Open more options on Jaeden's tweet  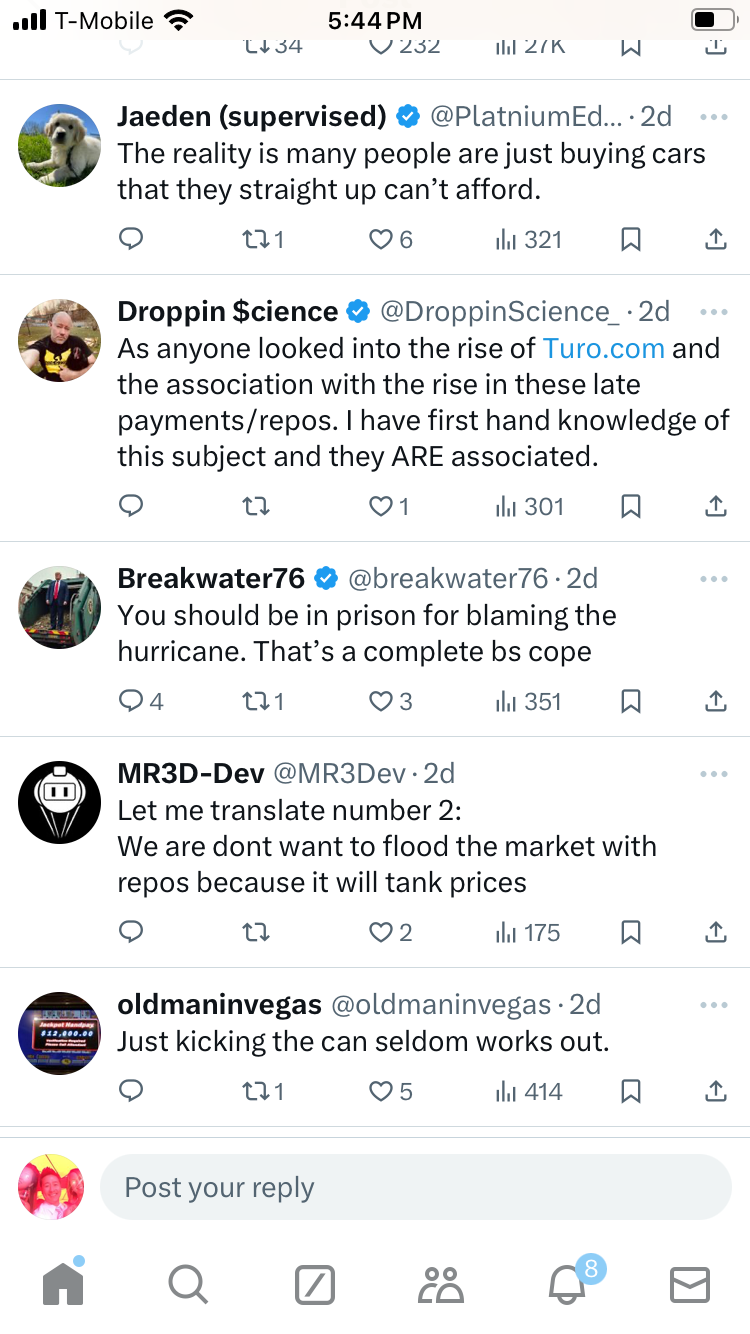click(714, 118)
